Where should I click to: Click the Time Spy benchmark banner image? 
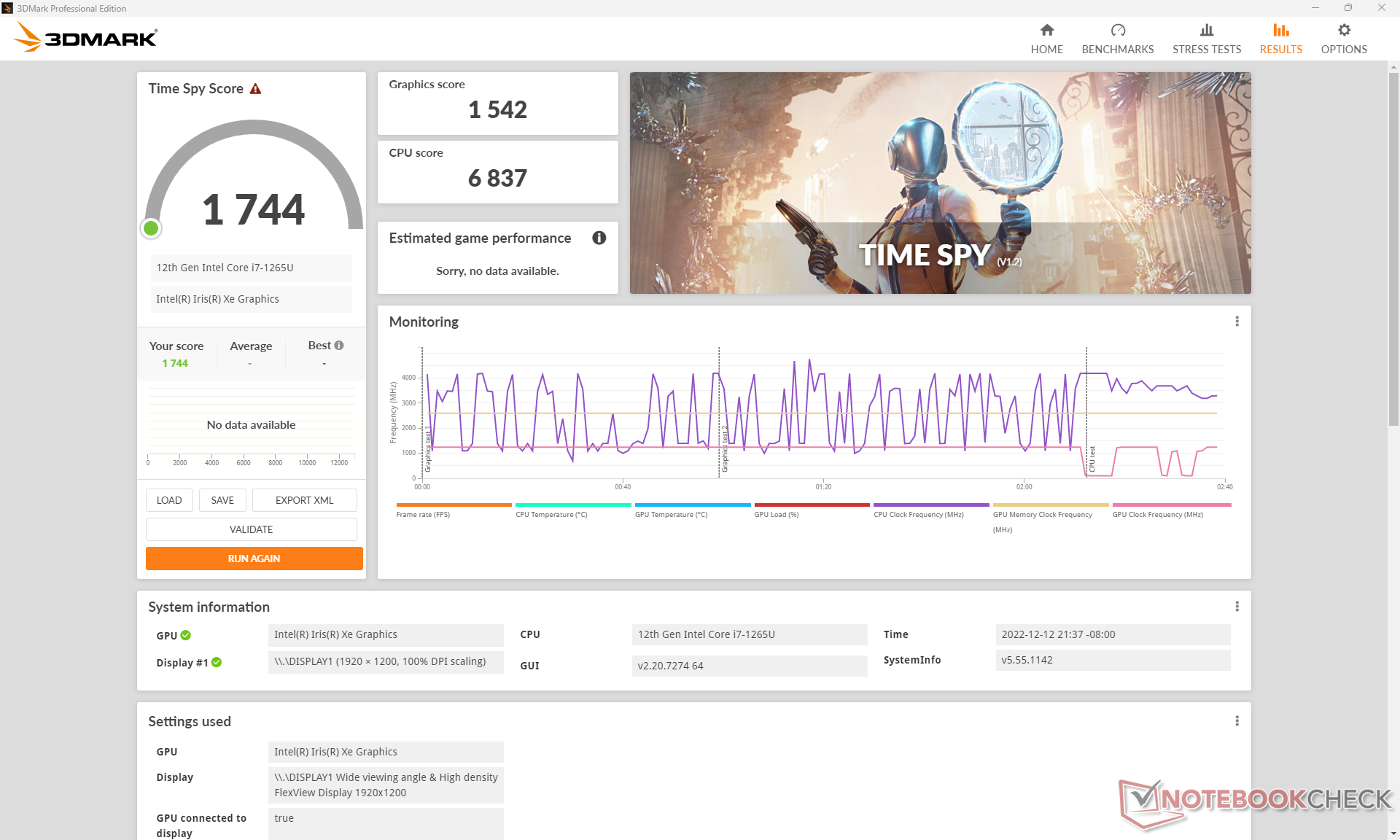pyautogui.click(x=940, y=182)
